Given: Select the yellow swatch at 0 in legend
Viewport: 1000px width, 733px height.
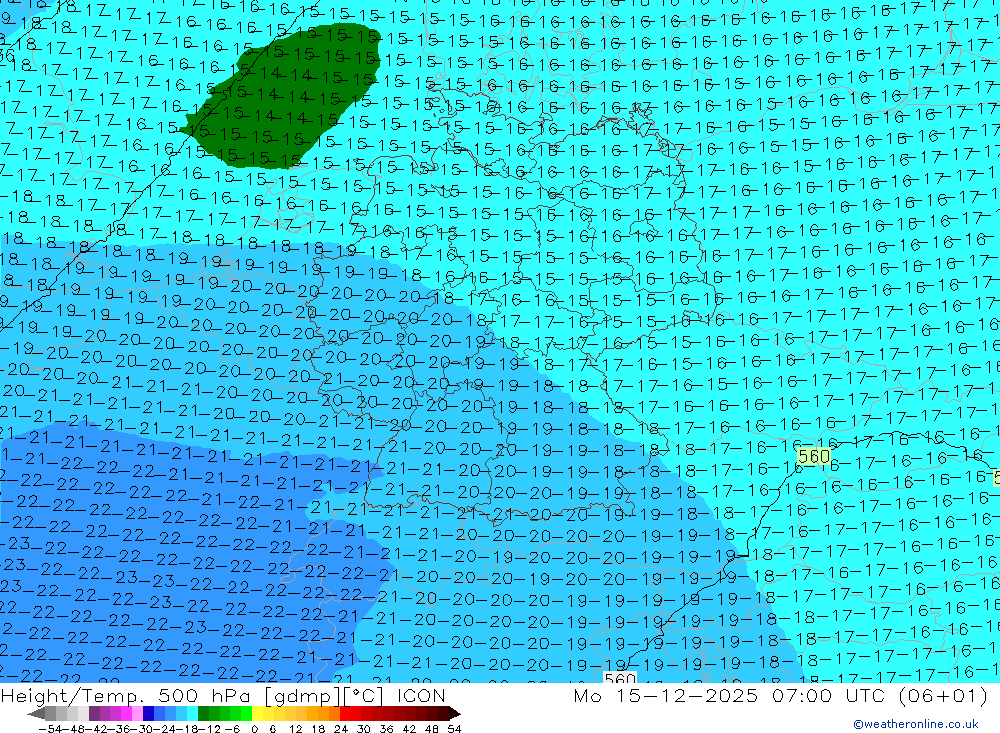Looking at the screenshot, I should click(x=258, y=713).
